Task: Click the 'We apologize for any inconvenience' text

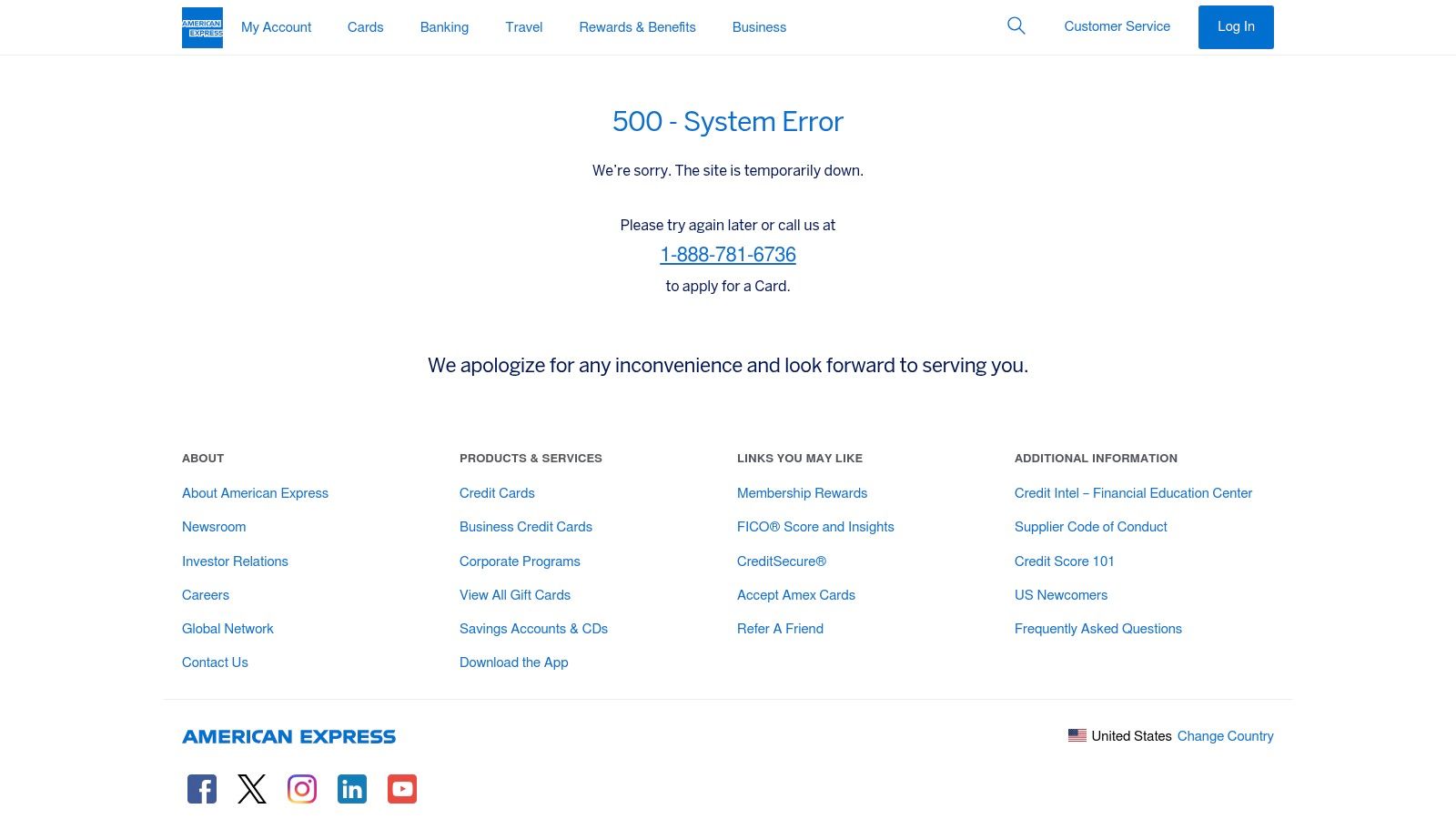Action: click(x=728, y=366)
